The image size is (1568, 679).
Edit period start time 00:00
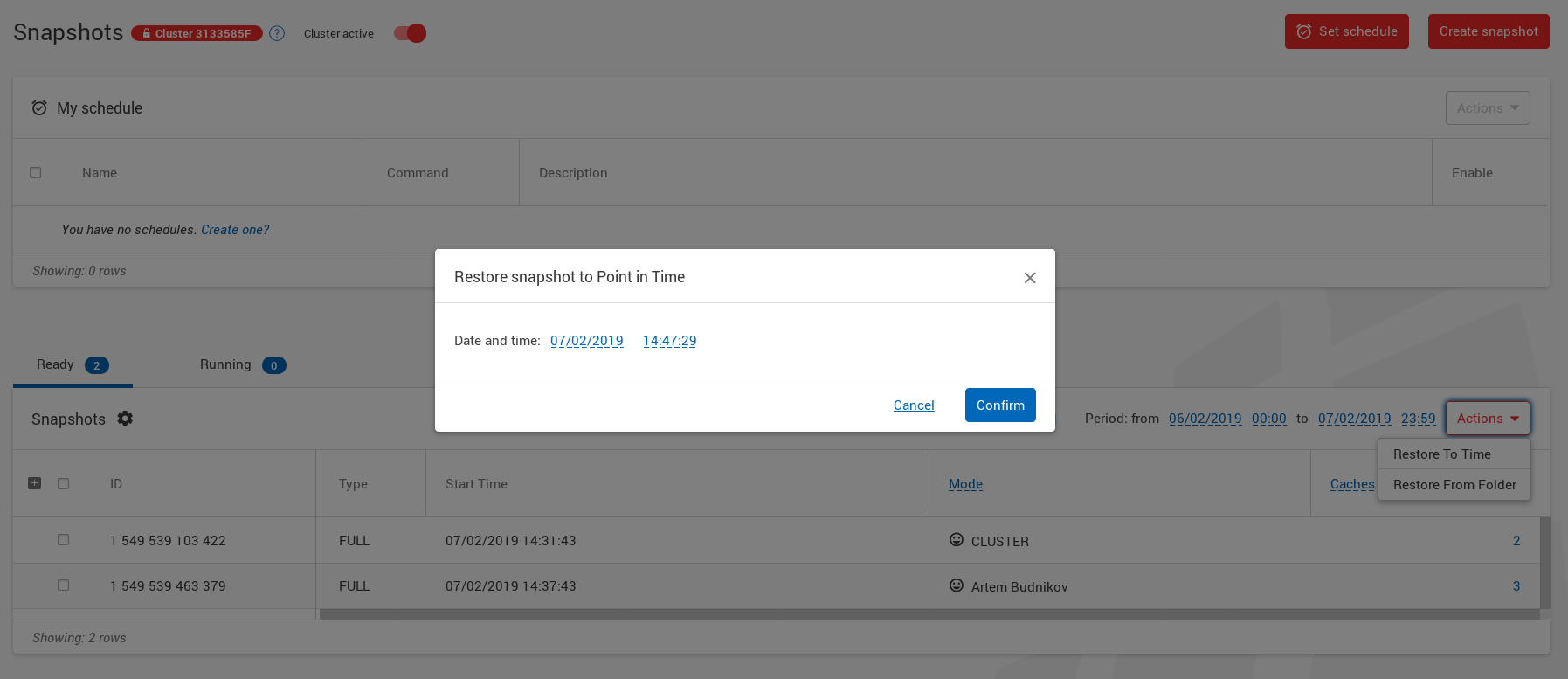(x=1269, y=419)
